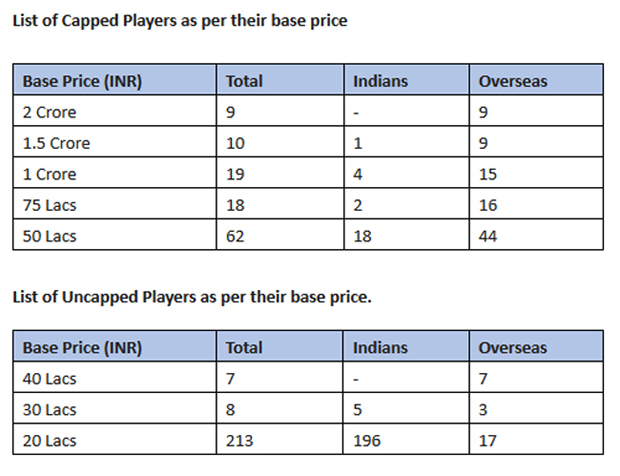Click the Total value 19 cell
620x476 pixels.
coord(237,174)
